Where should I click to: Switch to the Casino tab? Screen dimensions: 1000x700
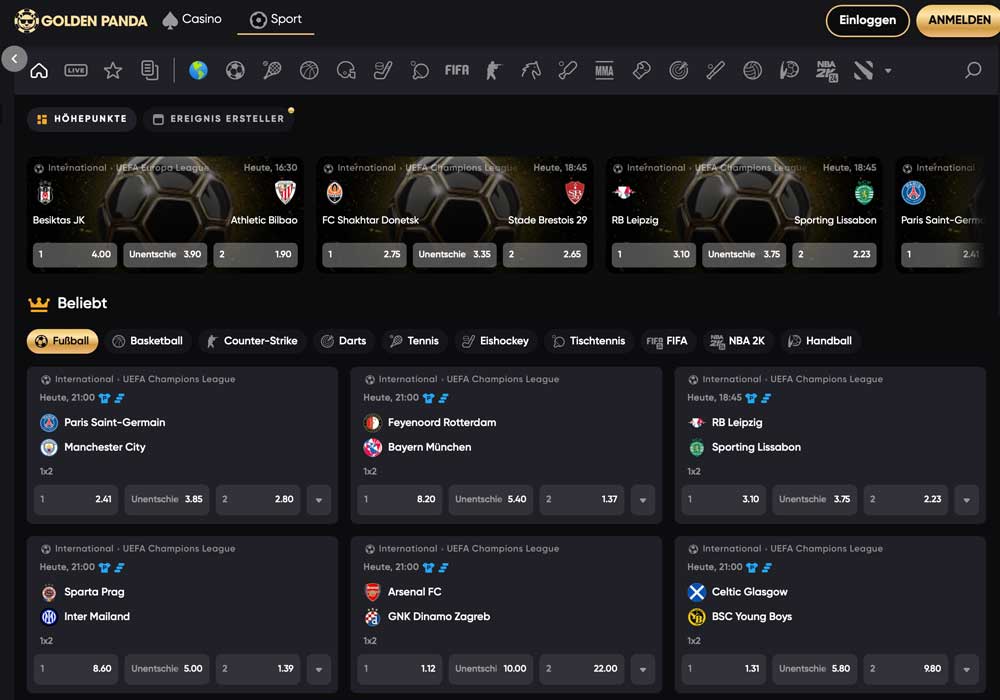click(x=193, y=20)
